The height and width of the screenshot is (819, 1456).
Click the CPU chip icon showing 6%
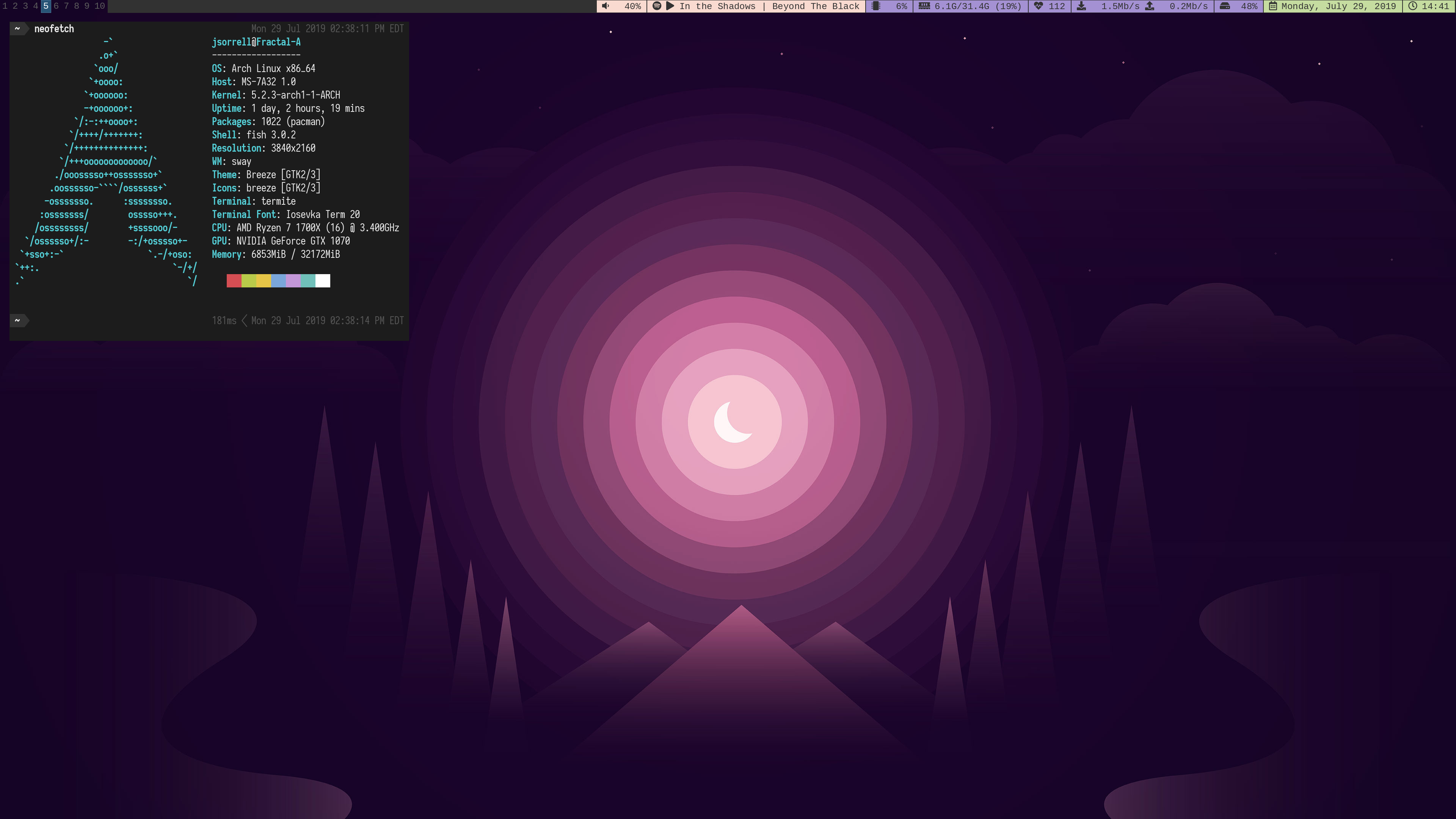click(x=876, y=6)
